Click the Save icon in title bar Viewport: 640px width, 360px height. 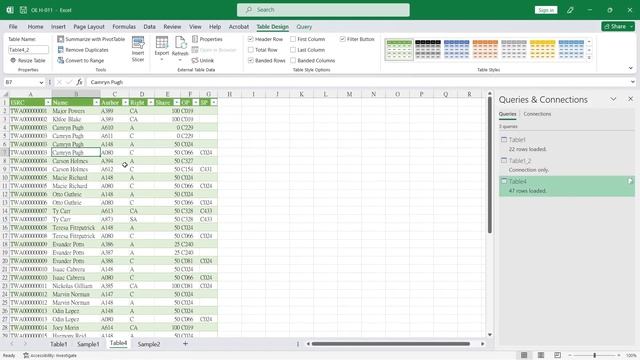tap(23, 10)
